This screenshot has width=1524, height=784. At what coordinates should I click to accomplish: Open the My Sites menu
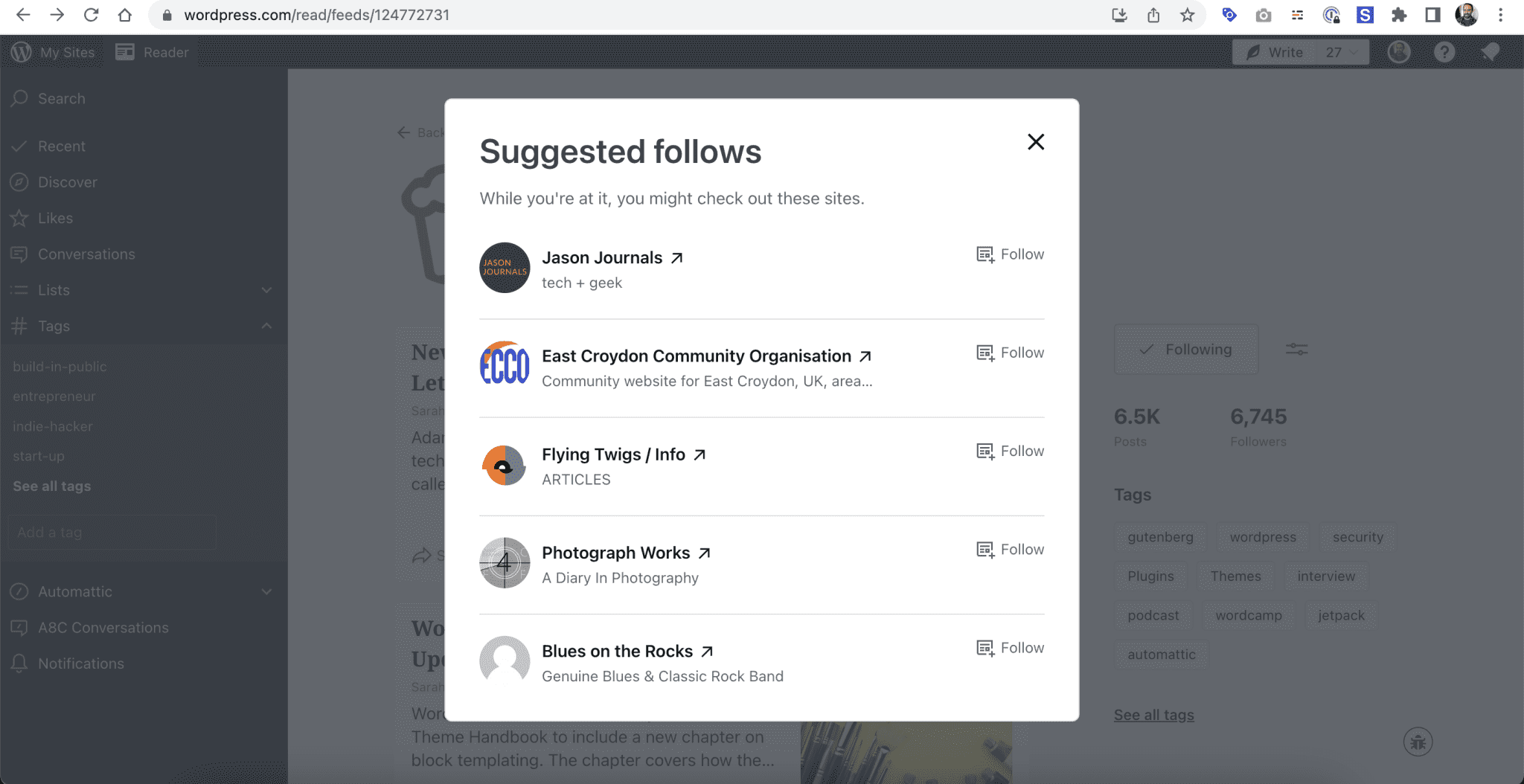pos(54,52)
